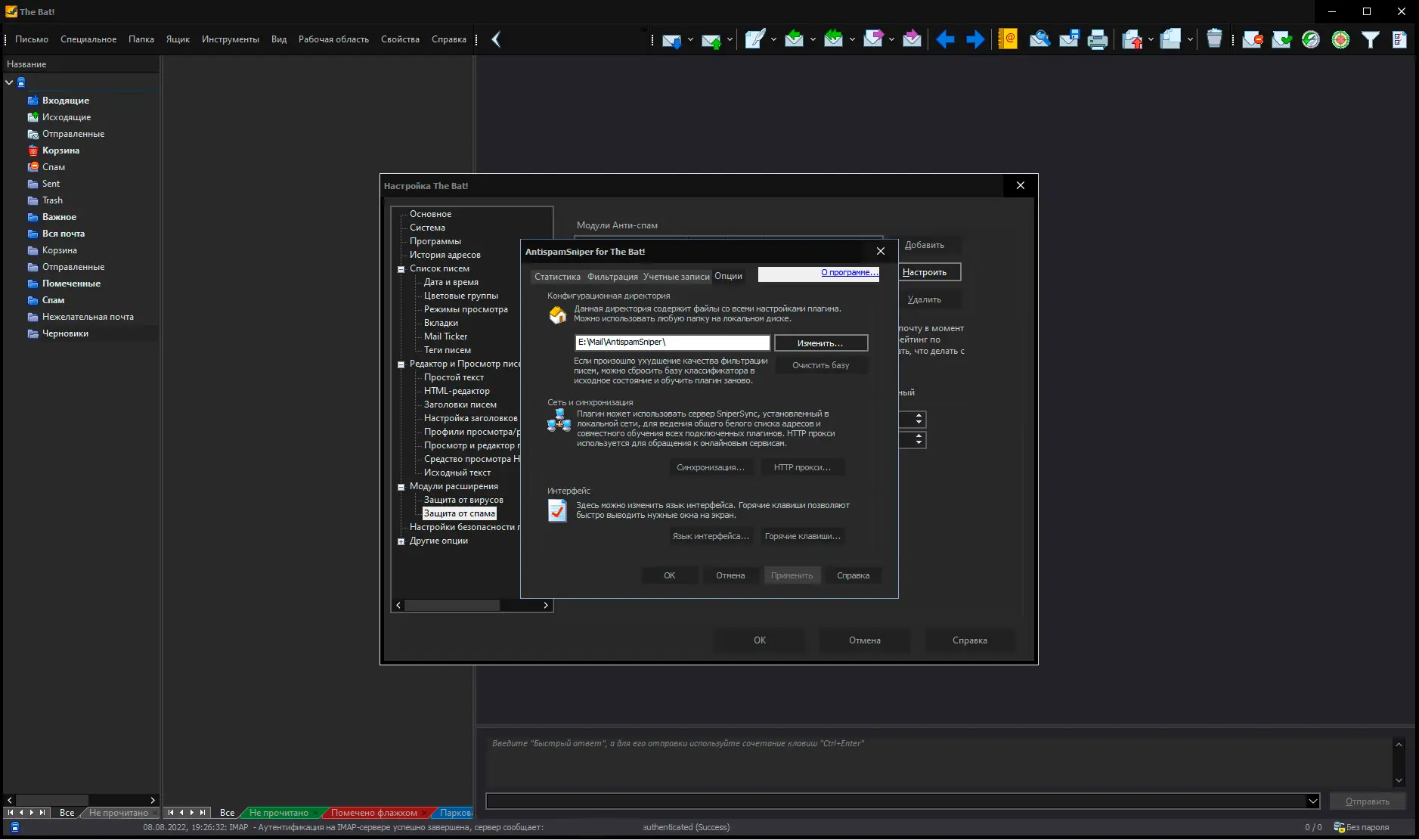Click the Get new mail toolbar icon

pos(671,39)
